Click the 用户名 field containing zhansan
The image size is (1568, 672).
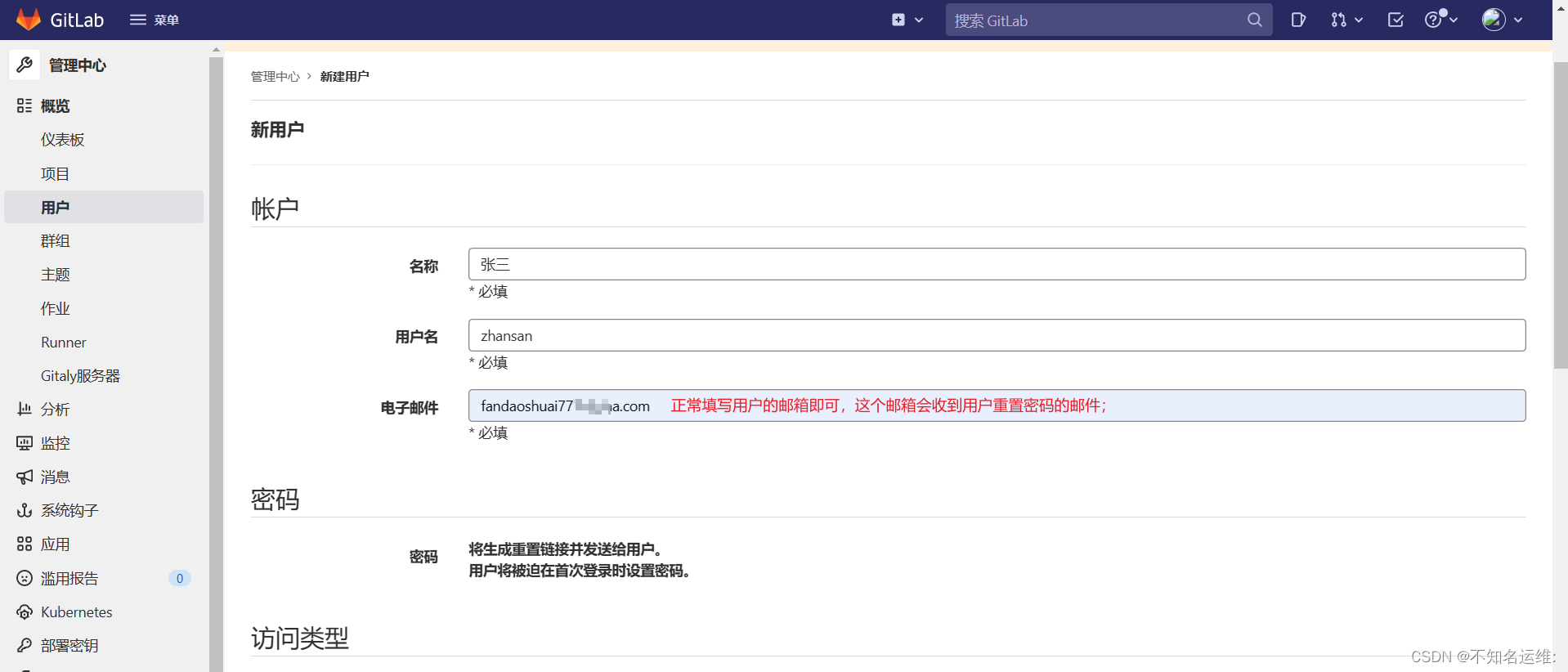[997, 335]
